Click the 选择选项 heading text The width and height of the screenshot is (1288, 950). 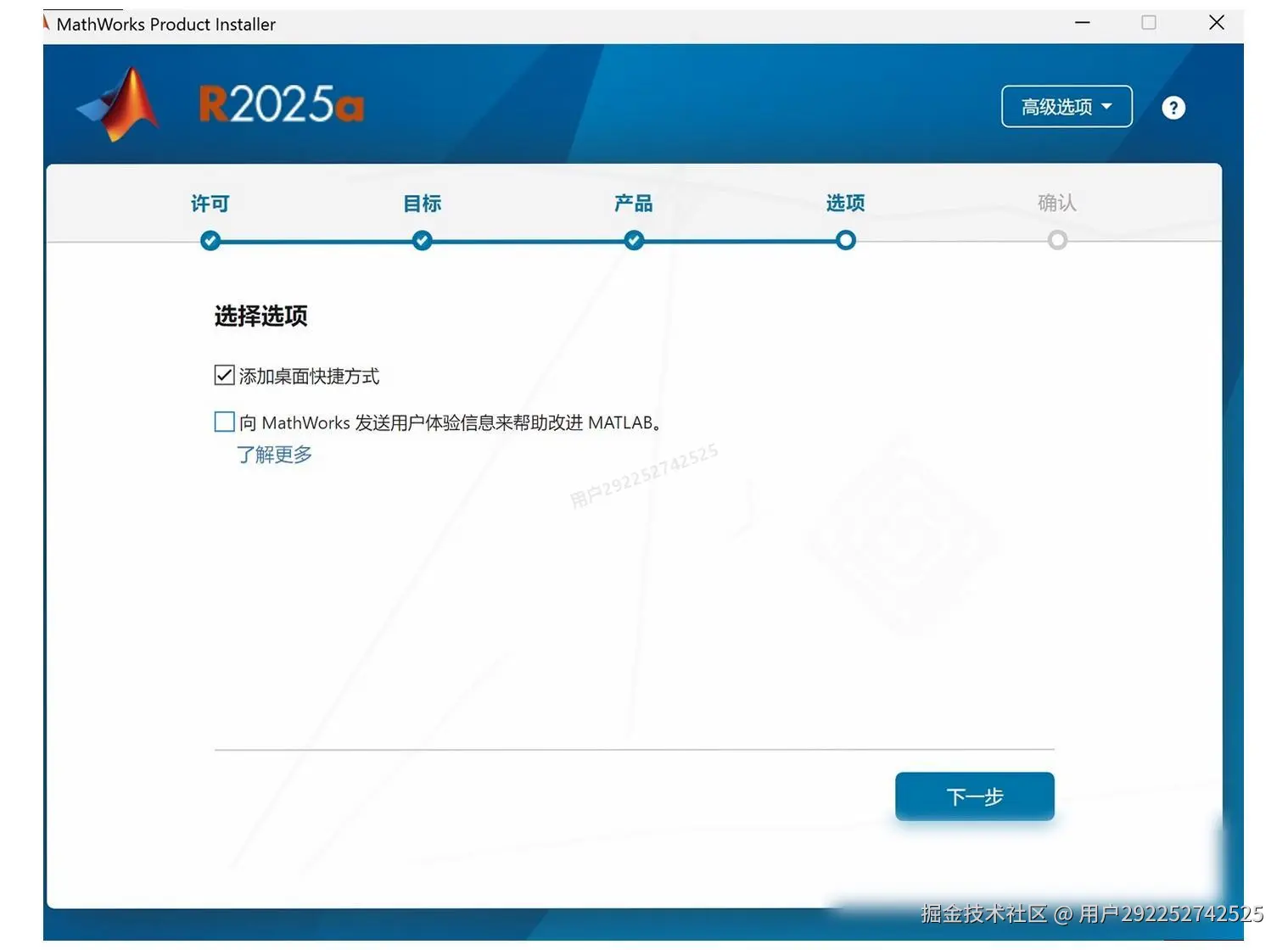point(260,316)
